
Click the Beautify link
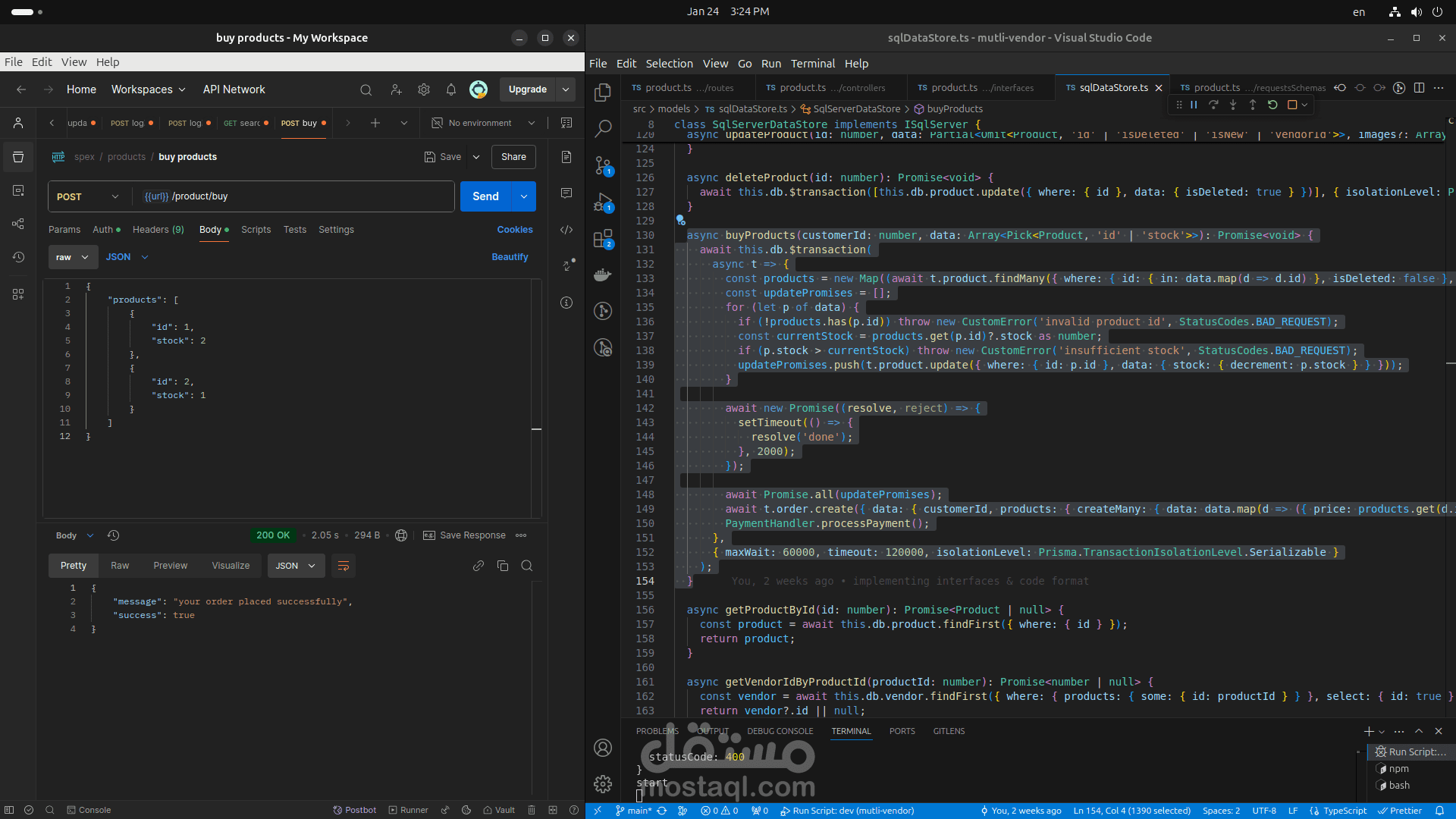510,257
